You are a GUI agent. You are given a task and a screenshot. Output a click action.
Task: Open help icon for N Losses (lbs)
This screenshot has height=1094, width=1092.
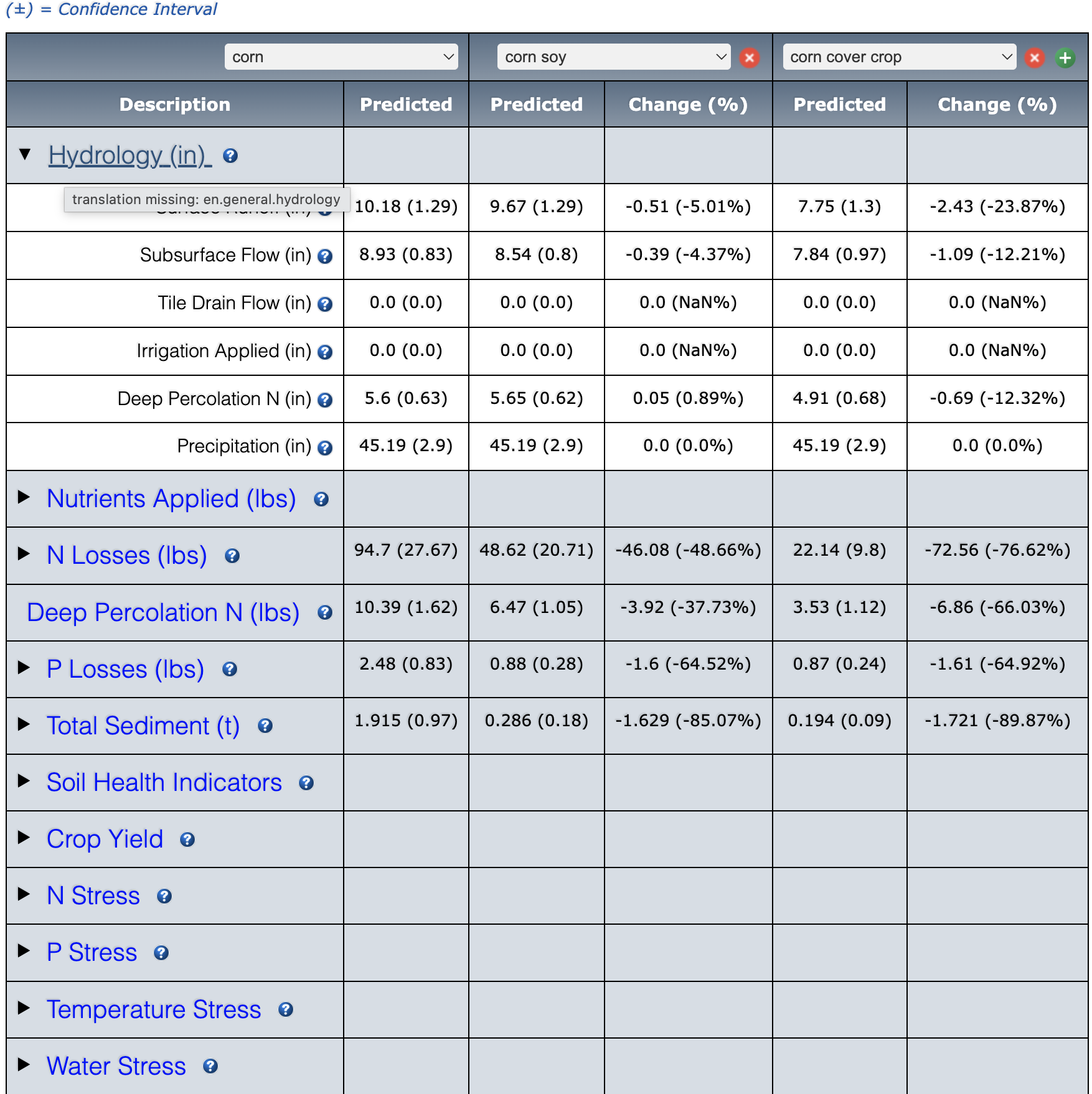(232, 556)
